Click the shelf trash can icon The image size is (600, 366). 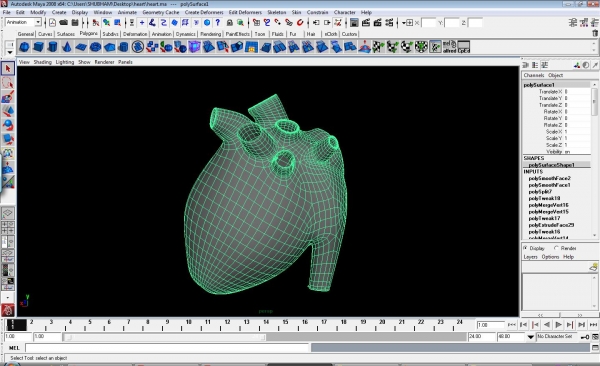coord(595,33)
